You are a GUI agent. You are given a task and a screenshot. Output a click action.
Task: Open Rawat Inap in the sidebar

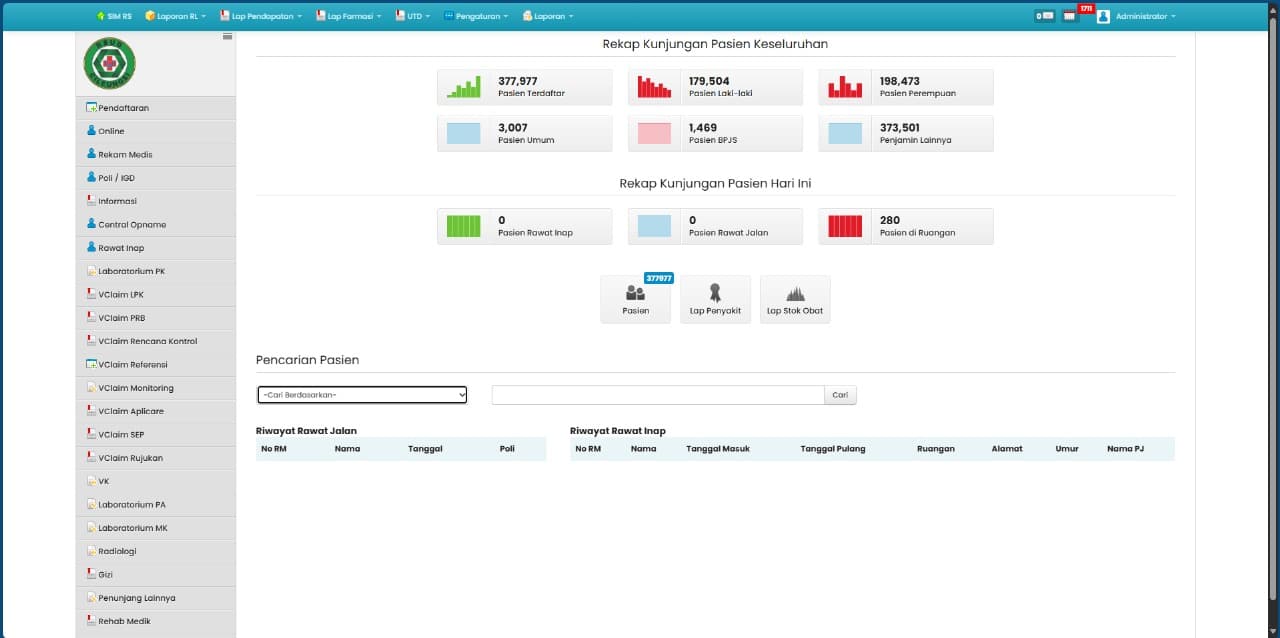tap(156, 248)
